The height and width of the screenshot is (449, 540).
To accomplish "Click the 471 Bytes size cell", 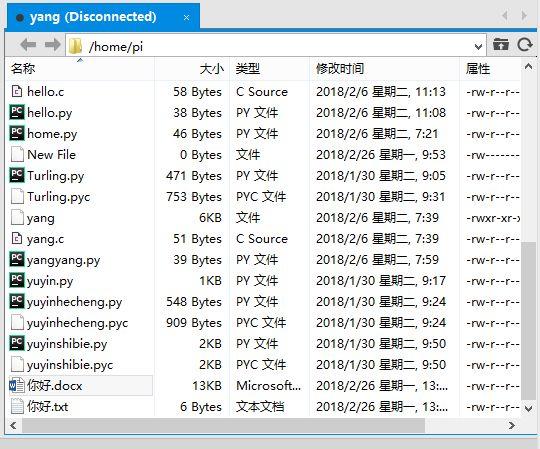I will click(x=194, y=176).
